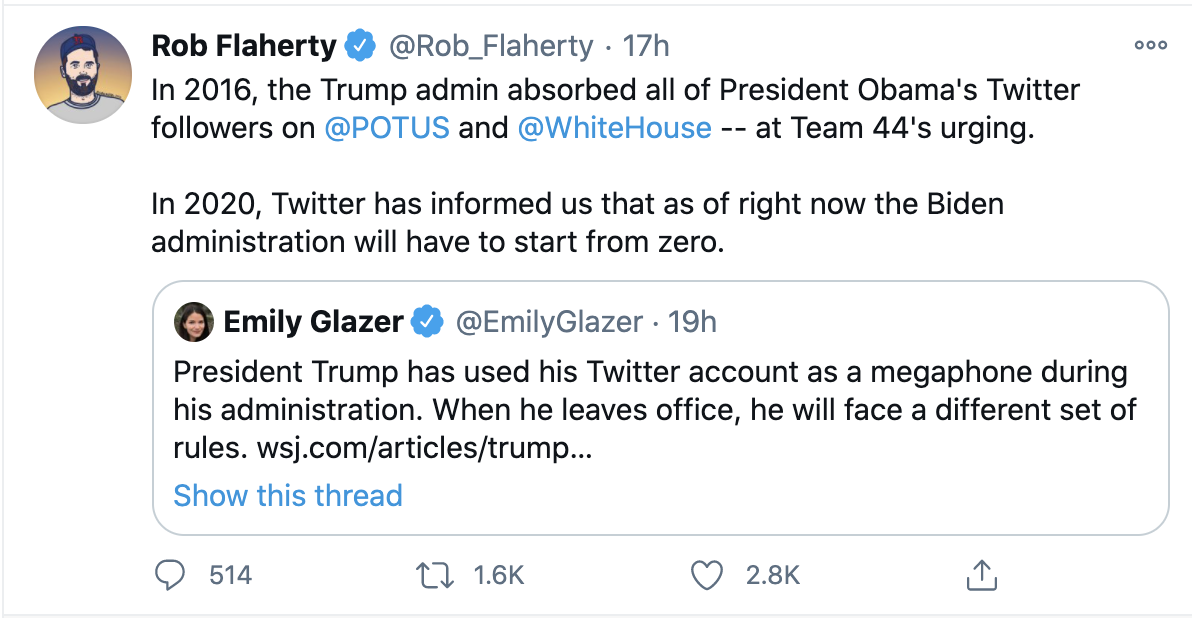Image resolution: width=1192 pixels, height=618 pixels.
Task: Open Rob Flaherty's profile avatar
Action: (83, 75)
